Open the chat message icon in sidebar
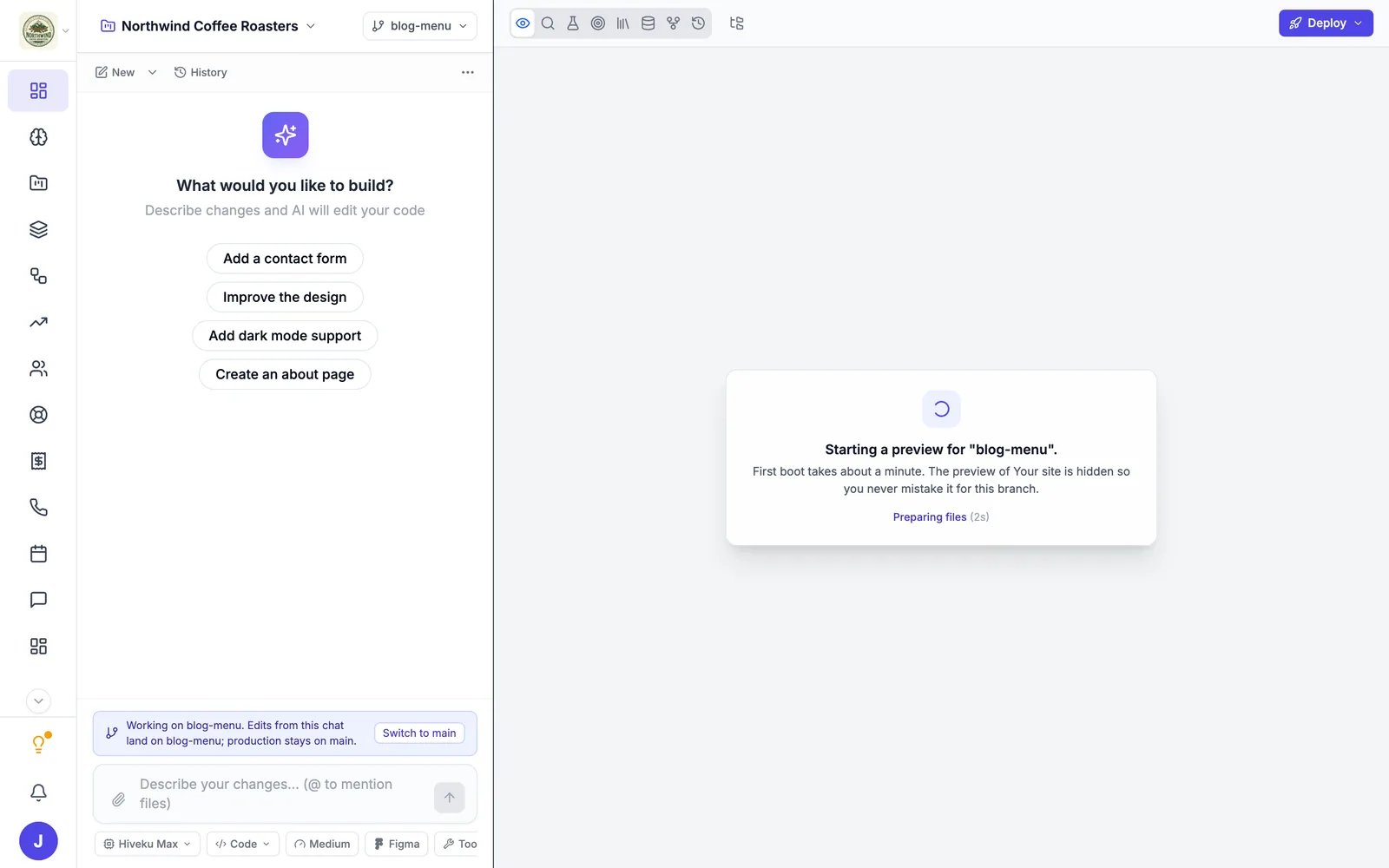1389x868 pixels. [38, 600]
